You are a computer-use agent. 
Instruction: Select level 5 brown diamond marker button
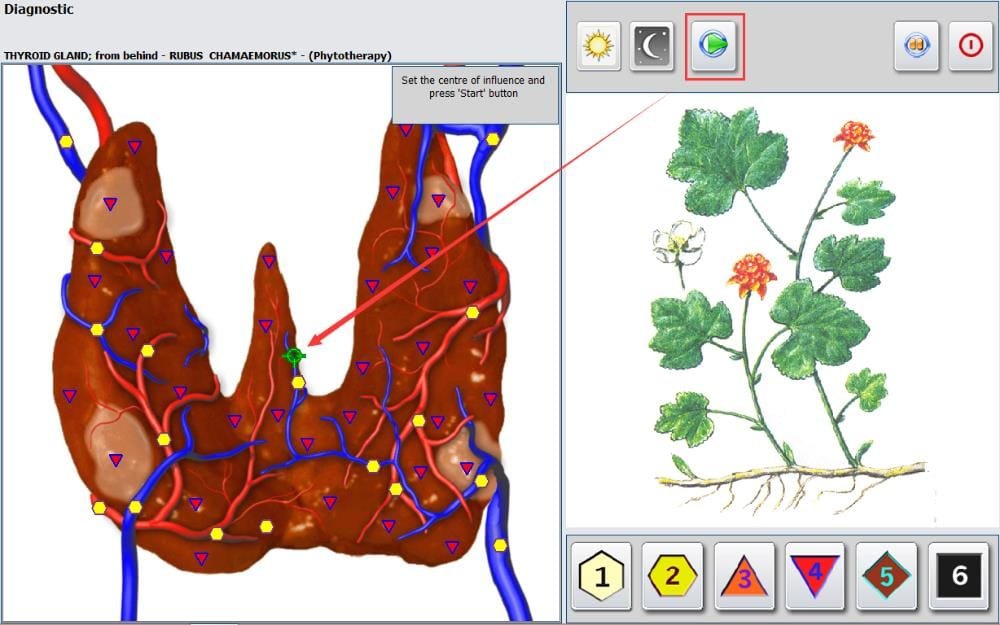pyautogui.click(x=886, y=576)
